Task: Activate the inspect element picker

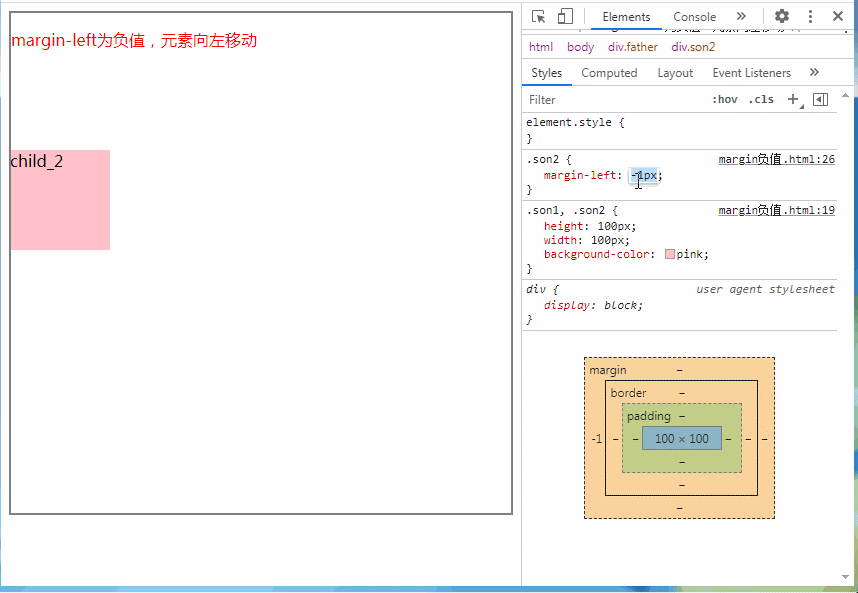Action: 538,16
